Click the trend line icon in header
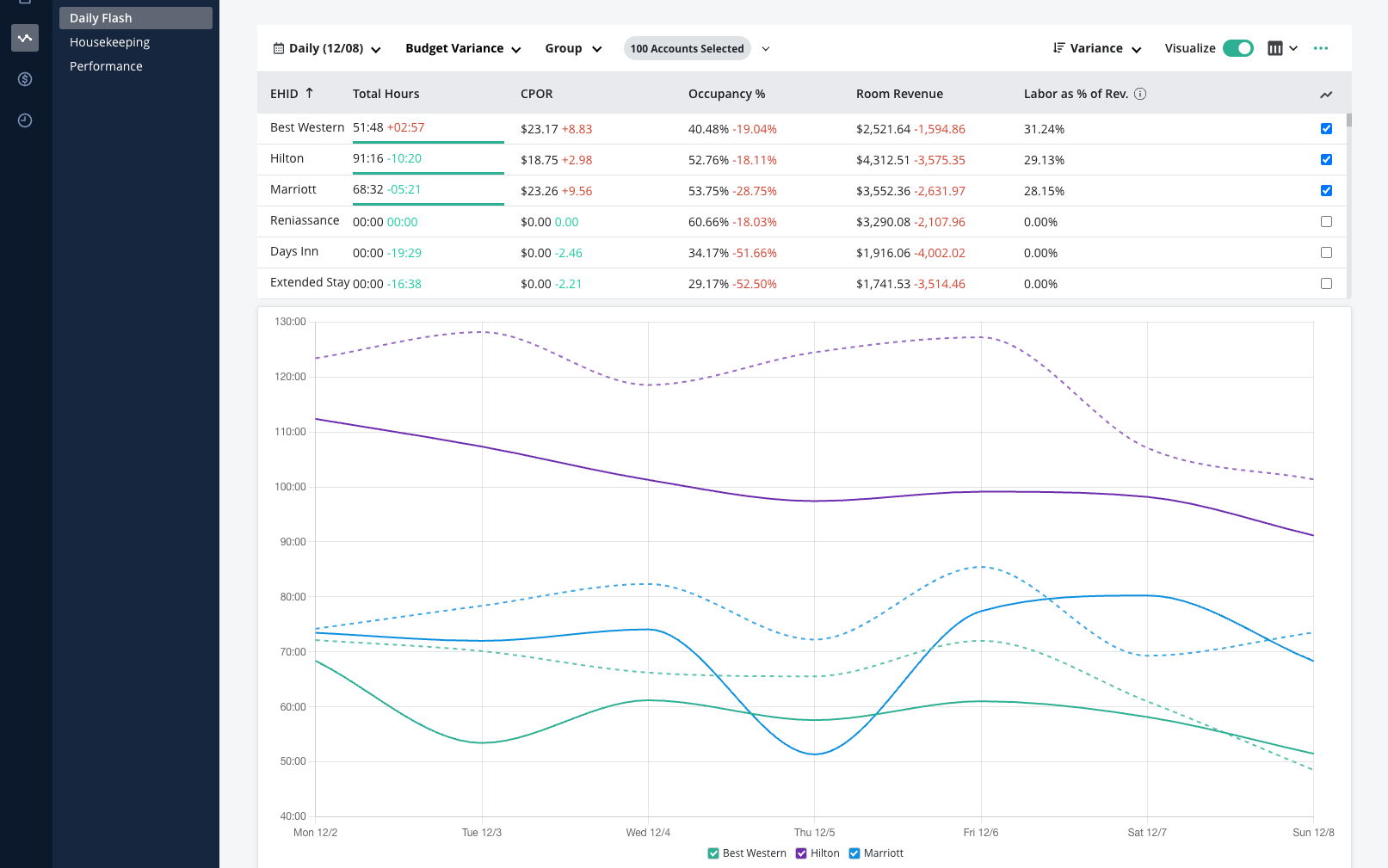This screenshot has height=868, width=1388. coord(1326,95)
